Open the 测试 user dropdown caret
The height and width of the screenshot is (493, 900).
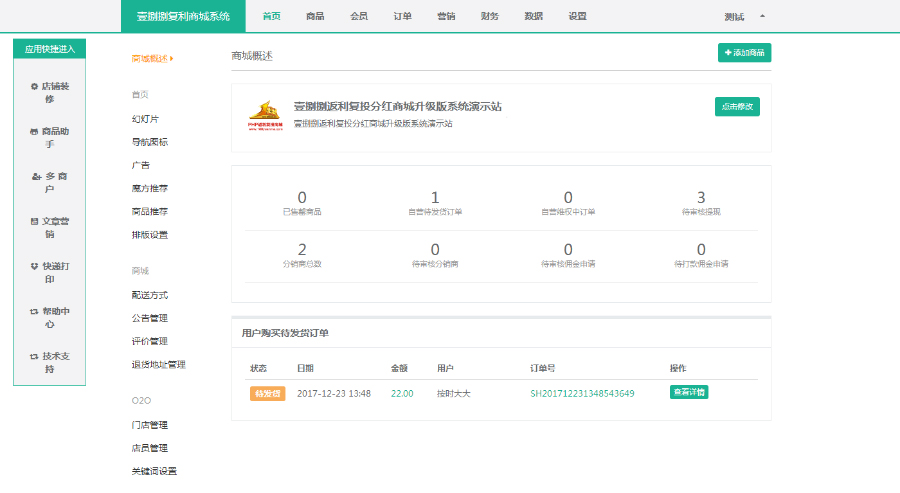tap(762, 16)
